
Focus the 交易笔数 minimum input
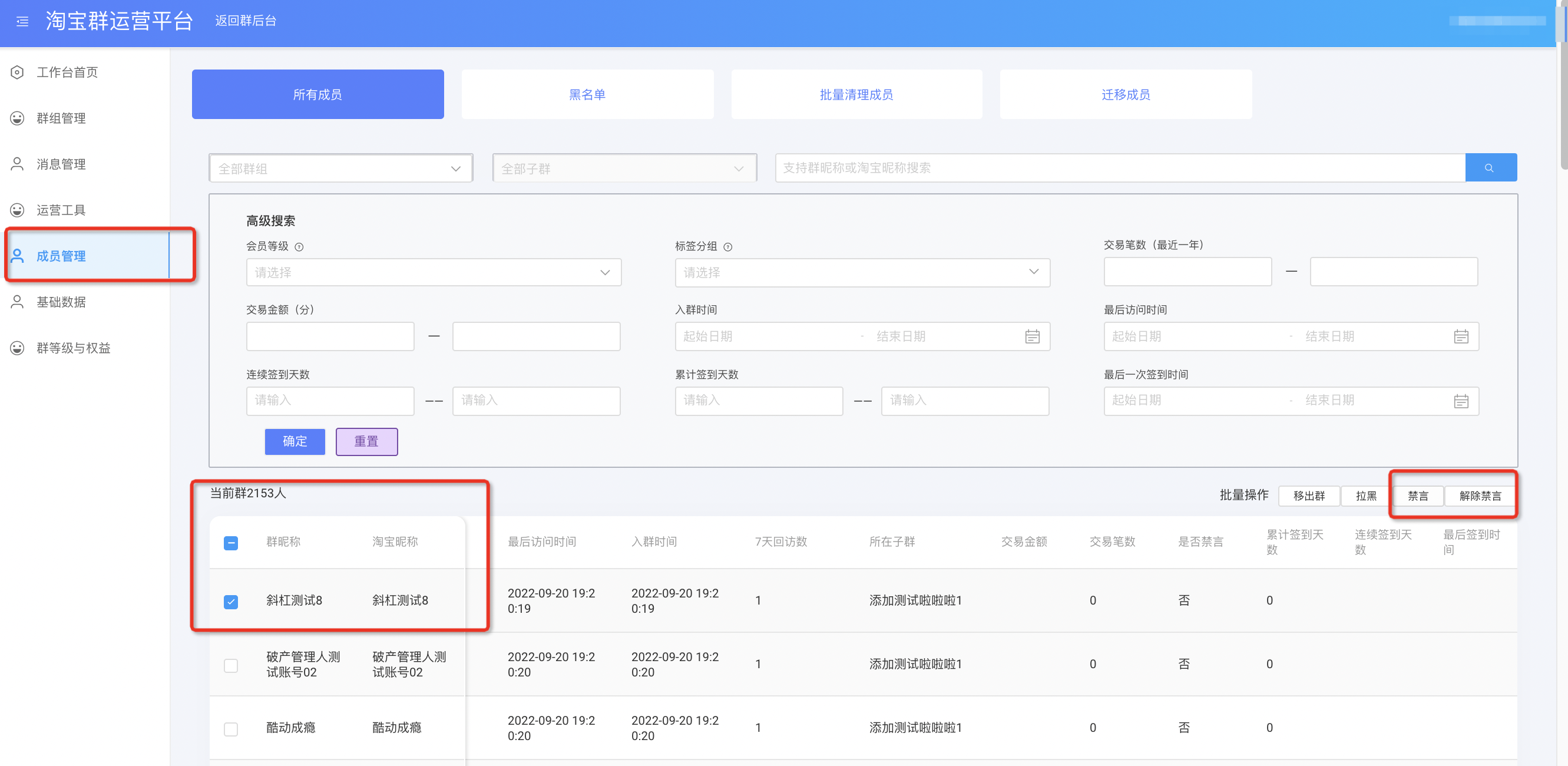(x=1187, y=272)
